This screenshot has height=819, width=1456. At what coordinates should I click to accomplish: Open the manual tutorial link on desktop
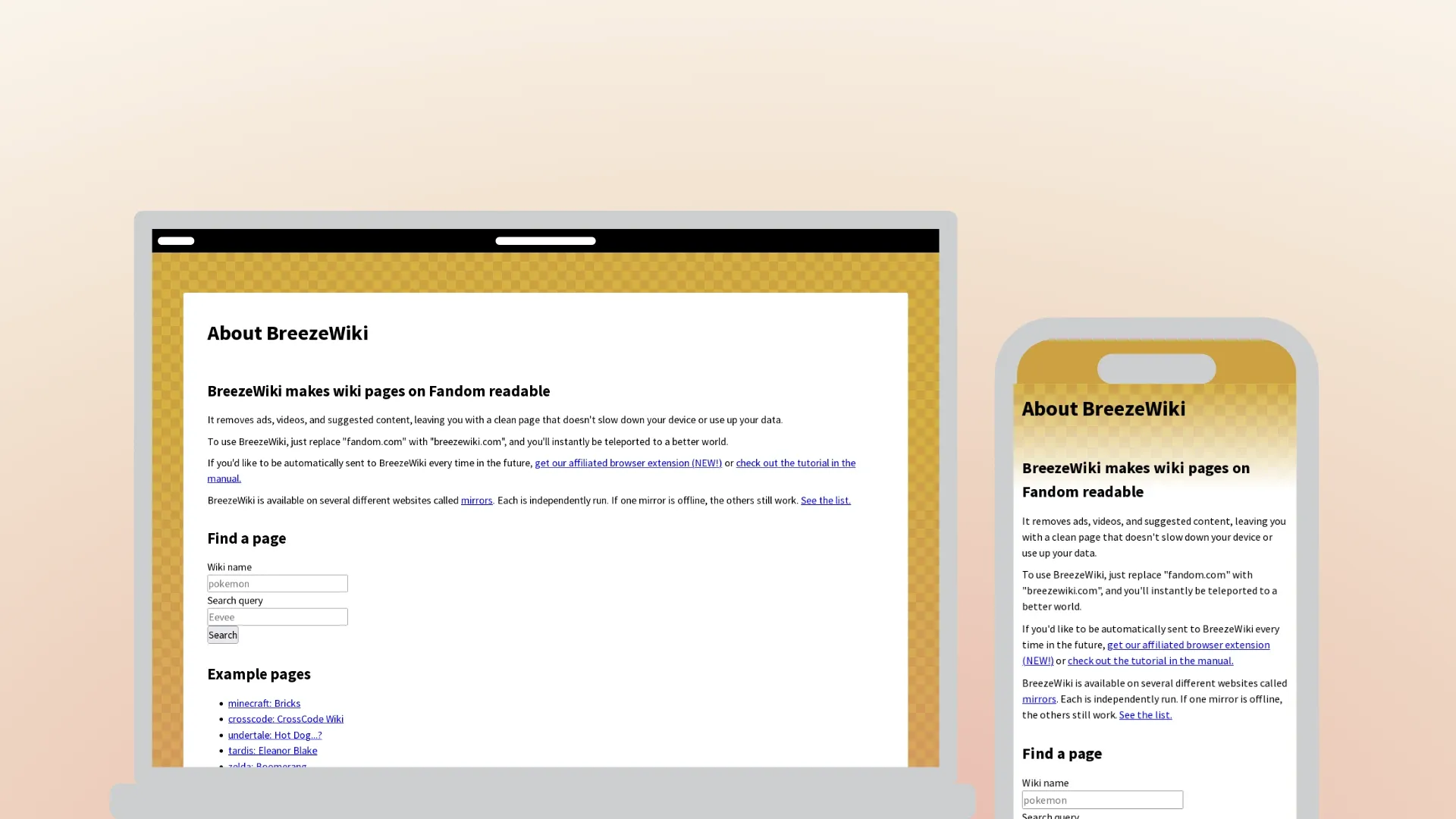click(x=795, y=463)
